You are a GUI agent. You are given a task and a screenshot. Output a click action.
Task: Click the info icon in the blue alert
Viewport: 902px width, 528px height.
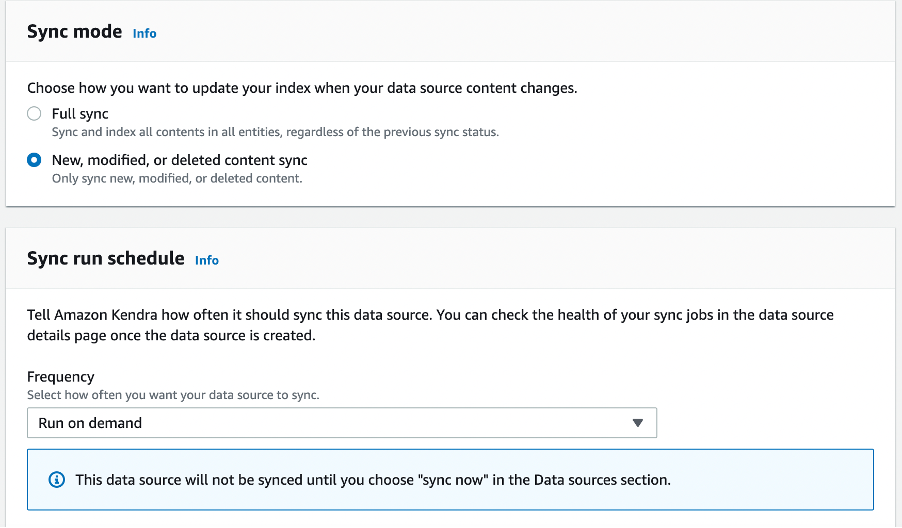57,480
